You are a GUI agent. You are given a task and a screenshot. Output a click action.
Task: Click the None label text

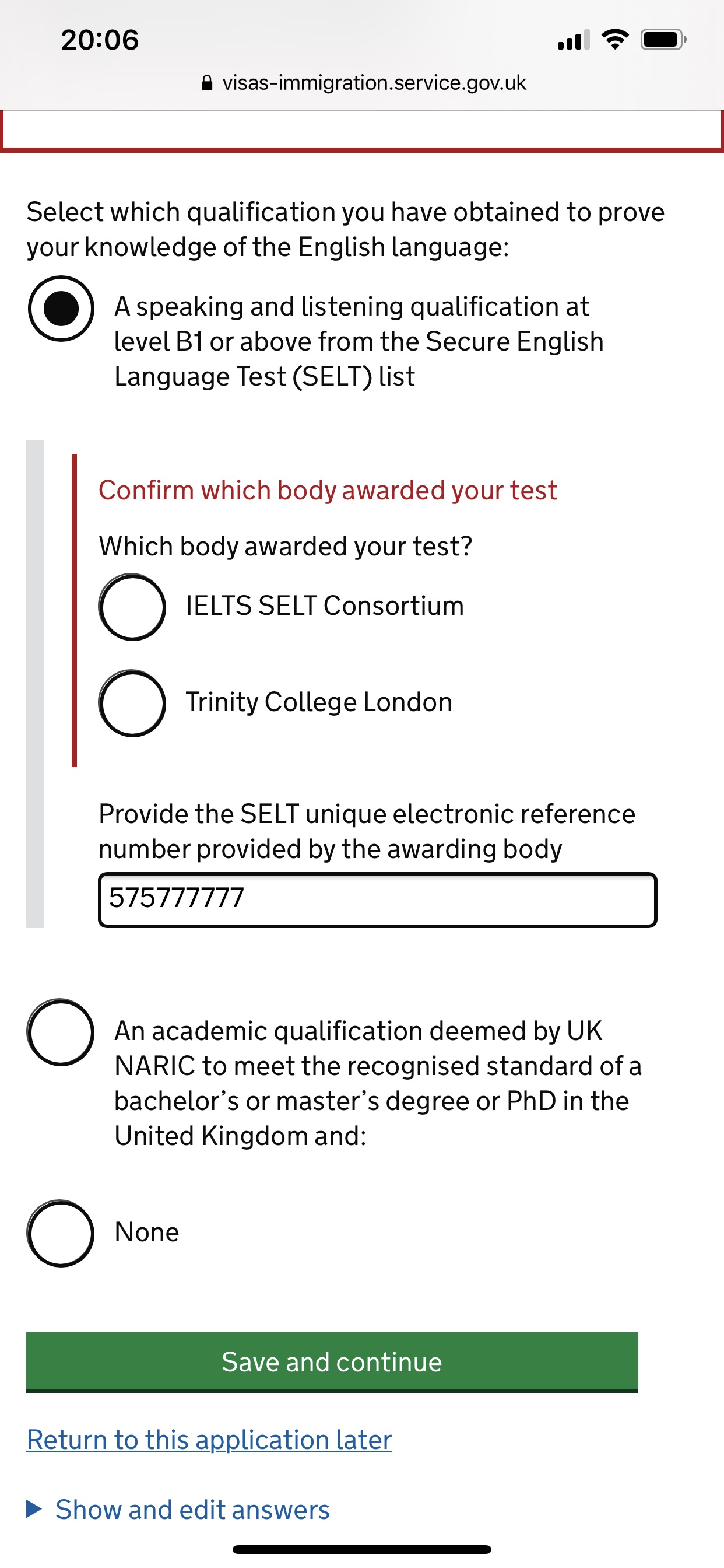pyautogui.click(x=147, y=1233)
